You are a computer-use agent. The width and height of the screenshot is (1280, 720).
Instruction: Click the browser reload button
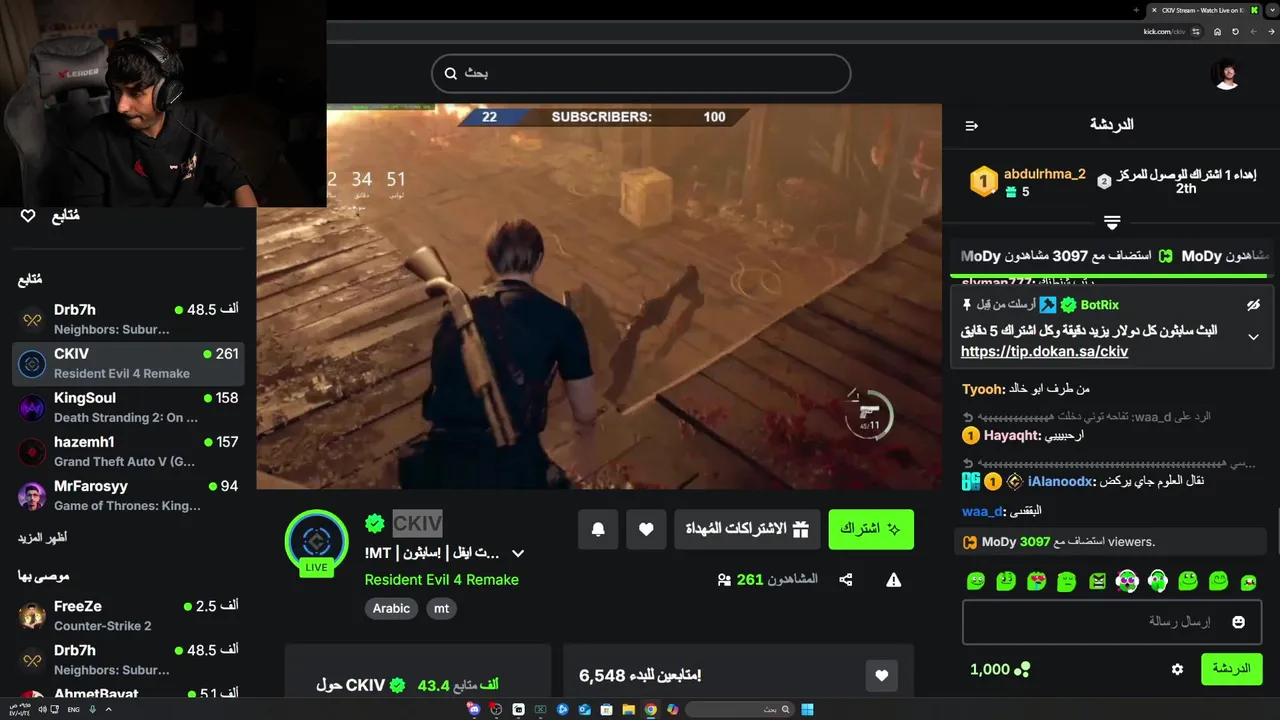tap(1236, 31)
